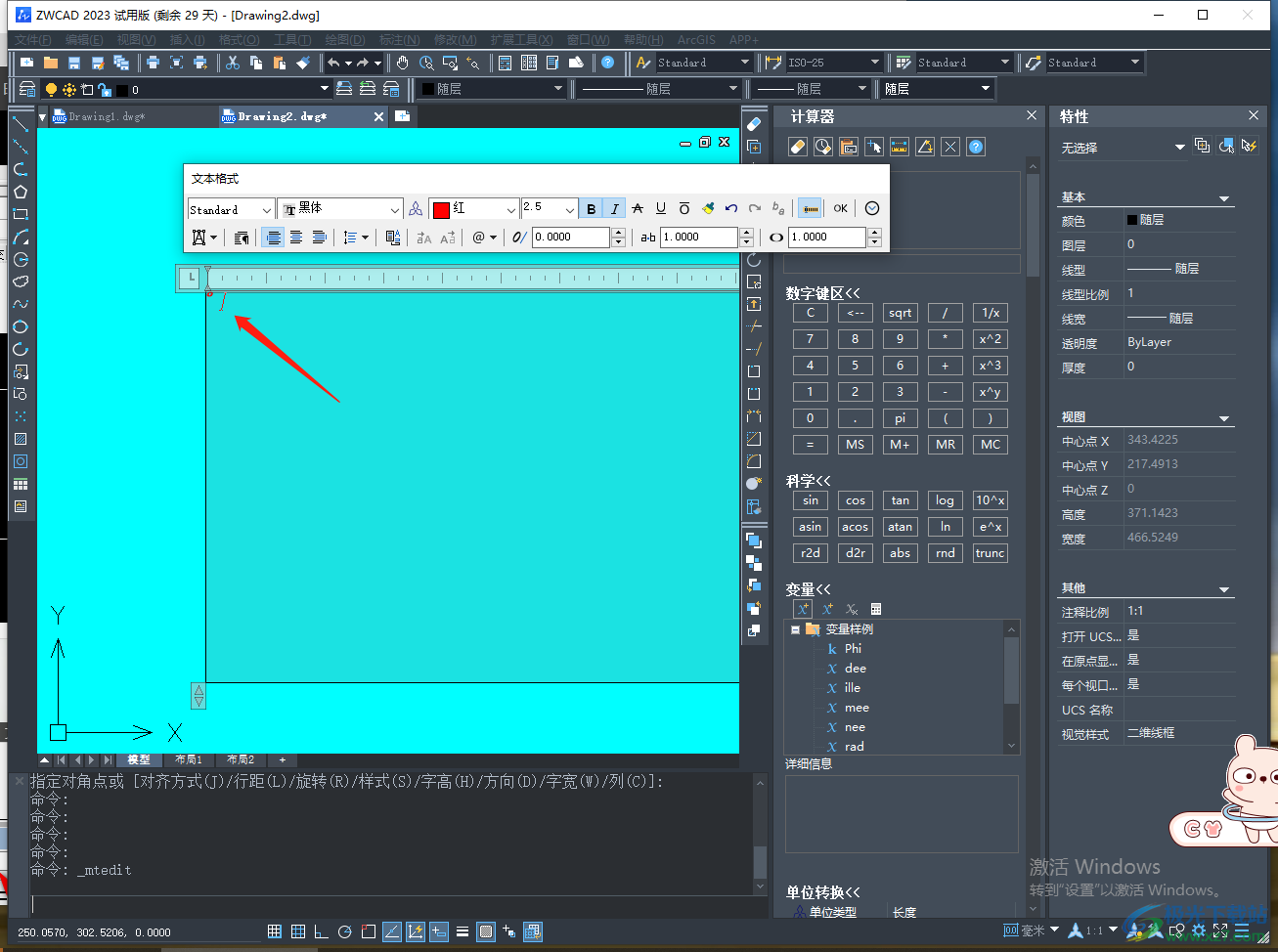
Task: Collapse the 变量样例 tree folder
Action: (x=796, y=629)
